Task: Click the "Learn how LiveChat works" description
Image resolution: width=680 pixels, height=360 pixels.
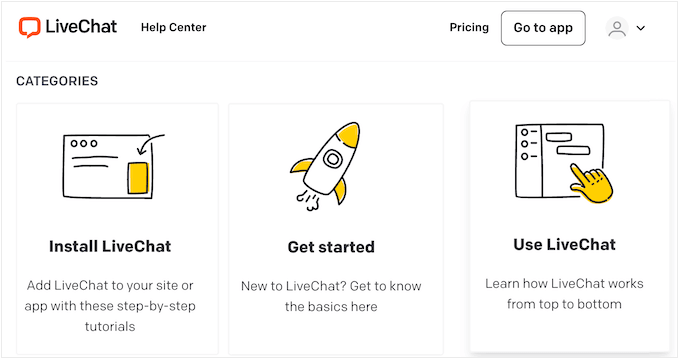Action: point(564,294)
